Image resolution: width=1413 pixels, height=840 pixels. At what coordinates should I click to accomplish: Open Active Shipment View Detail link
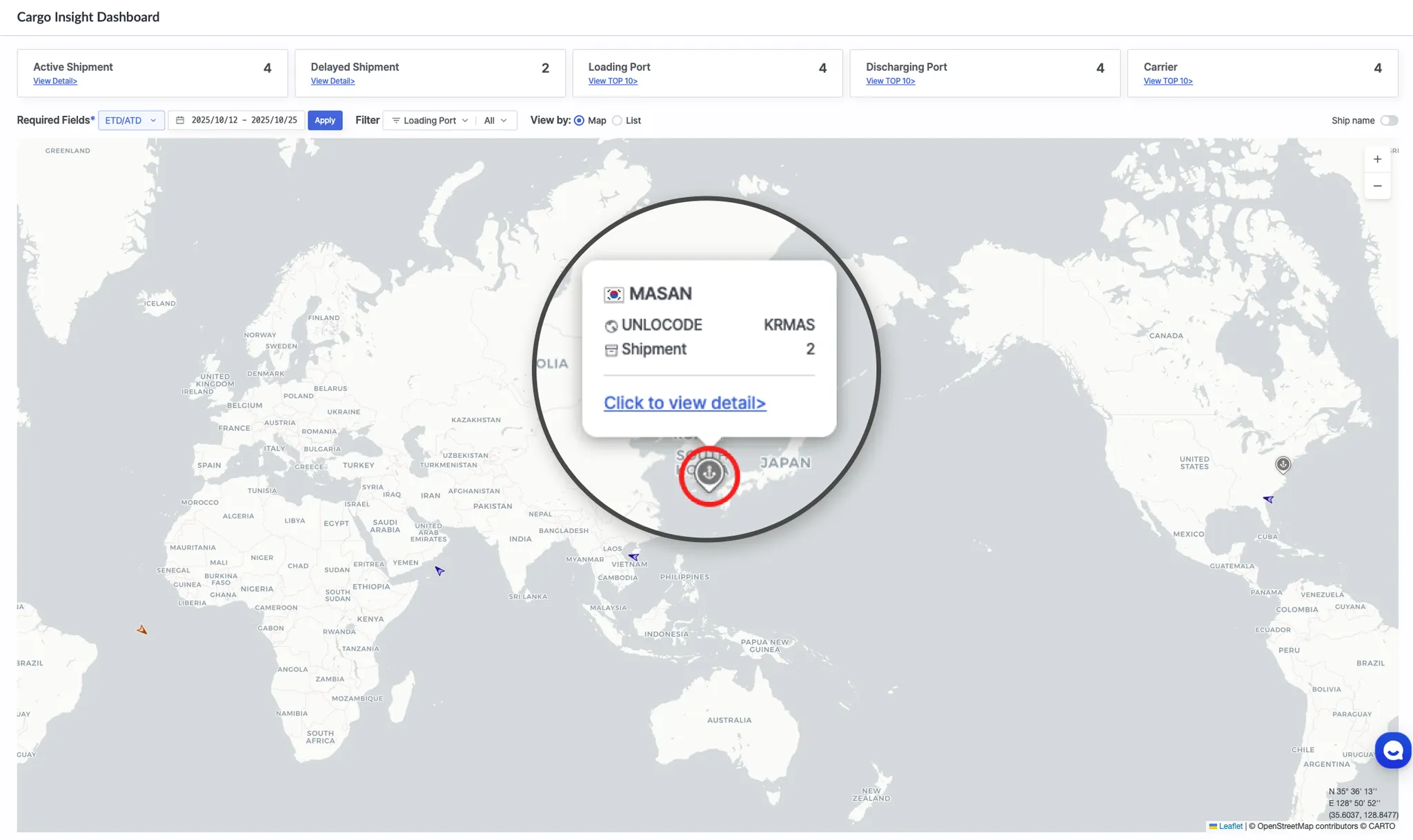click(55, 81)
